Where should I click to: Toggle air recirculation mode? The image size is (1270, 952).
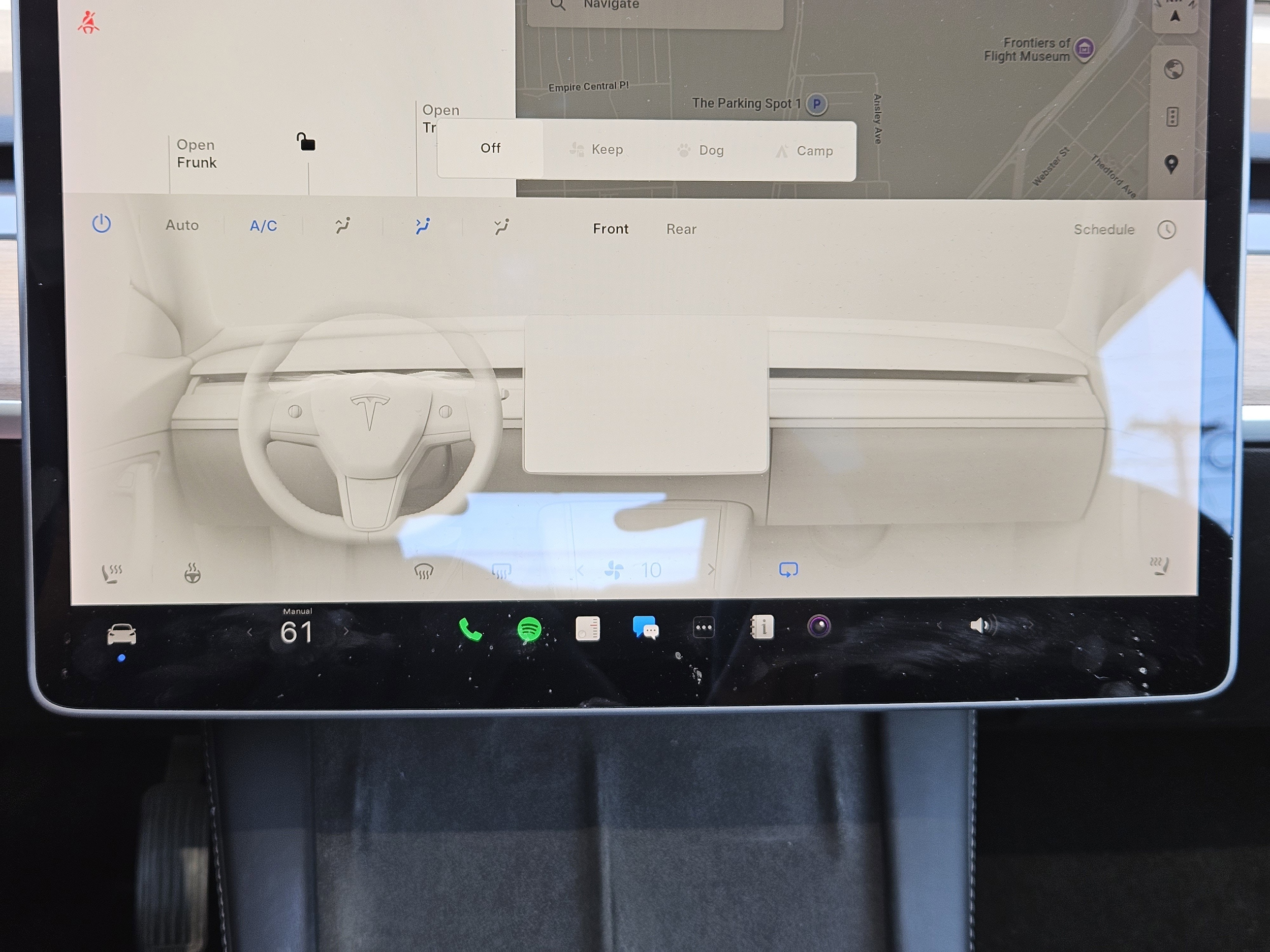[788, 569]
